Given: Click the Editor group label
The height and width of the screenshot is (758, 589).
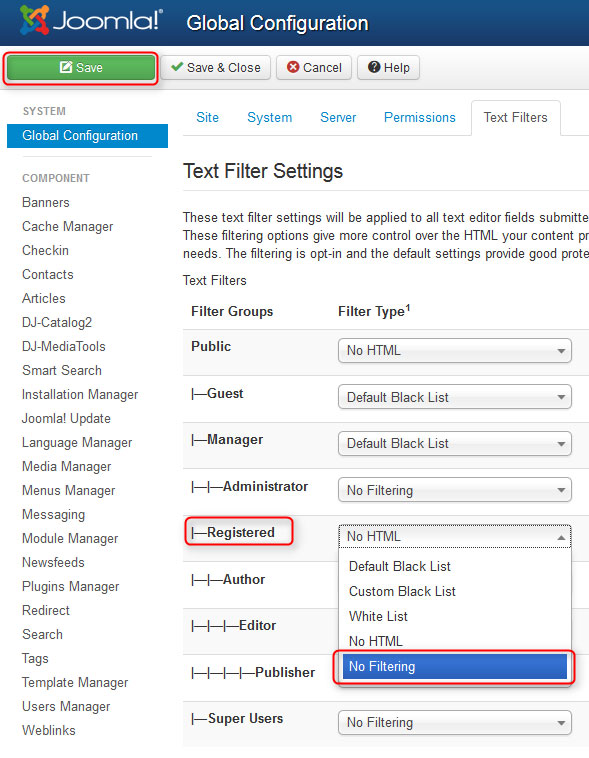Looking at the screenshot, I should 234,626.
